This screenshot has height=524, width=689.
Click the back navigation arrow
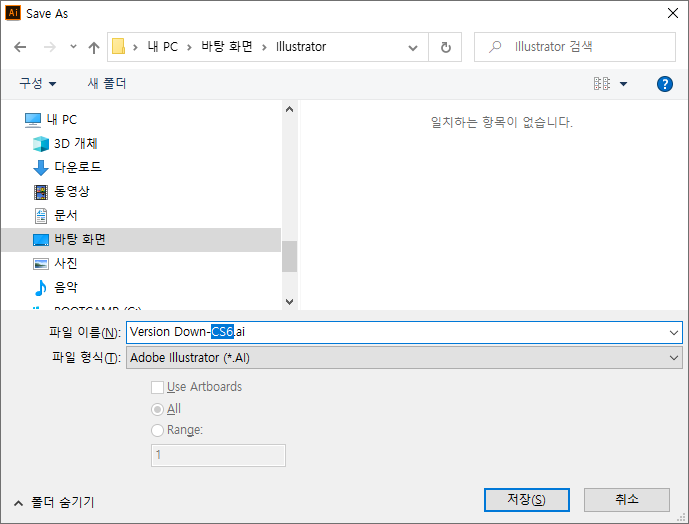click(x=22, y=47)
